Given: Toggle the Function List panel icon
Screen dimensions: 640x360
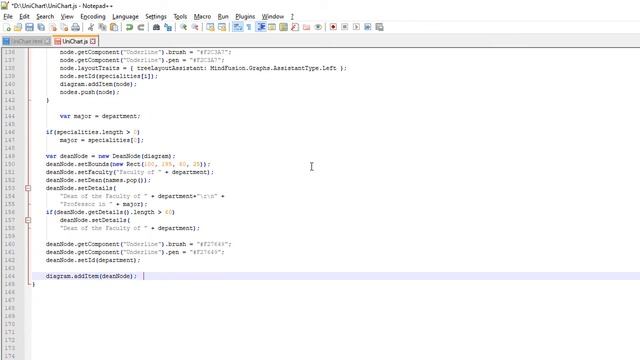Looking at the screenshot, I should pyautogui.click(x=295, y=27).
